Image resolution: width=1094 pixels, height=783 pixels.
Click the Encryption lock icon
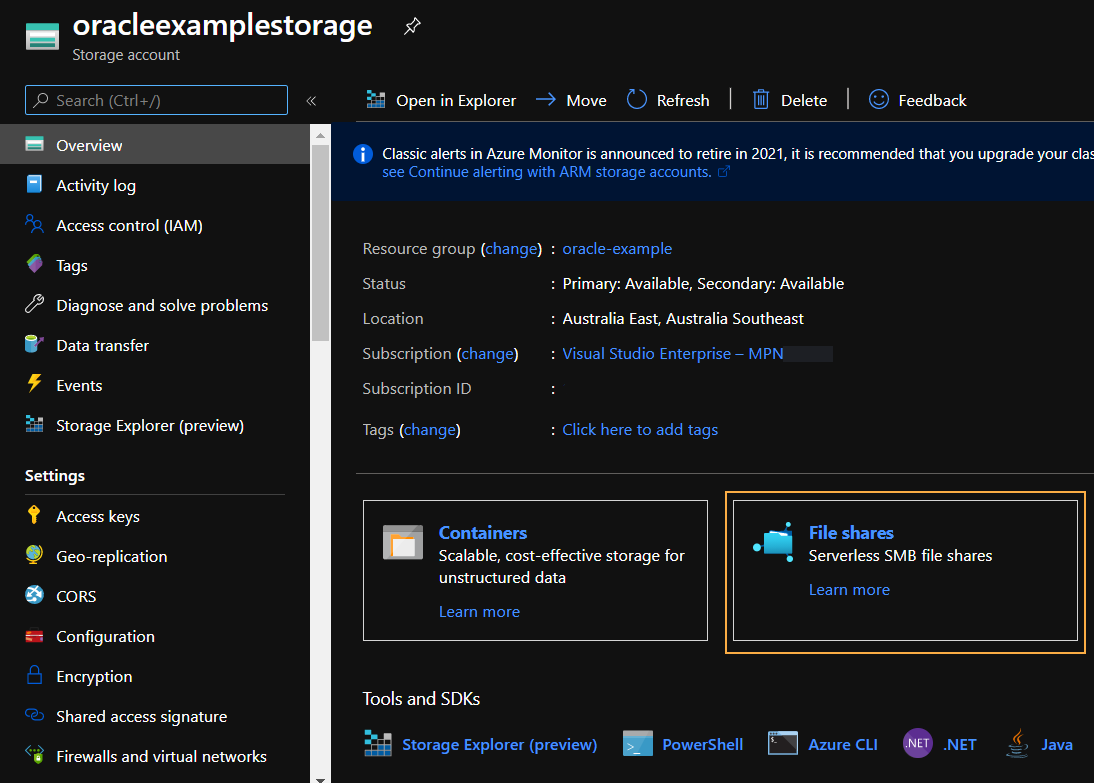(34, 675)
